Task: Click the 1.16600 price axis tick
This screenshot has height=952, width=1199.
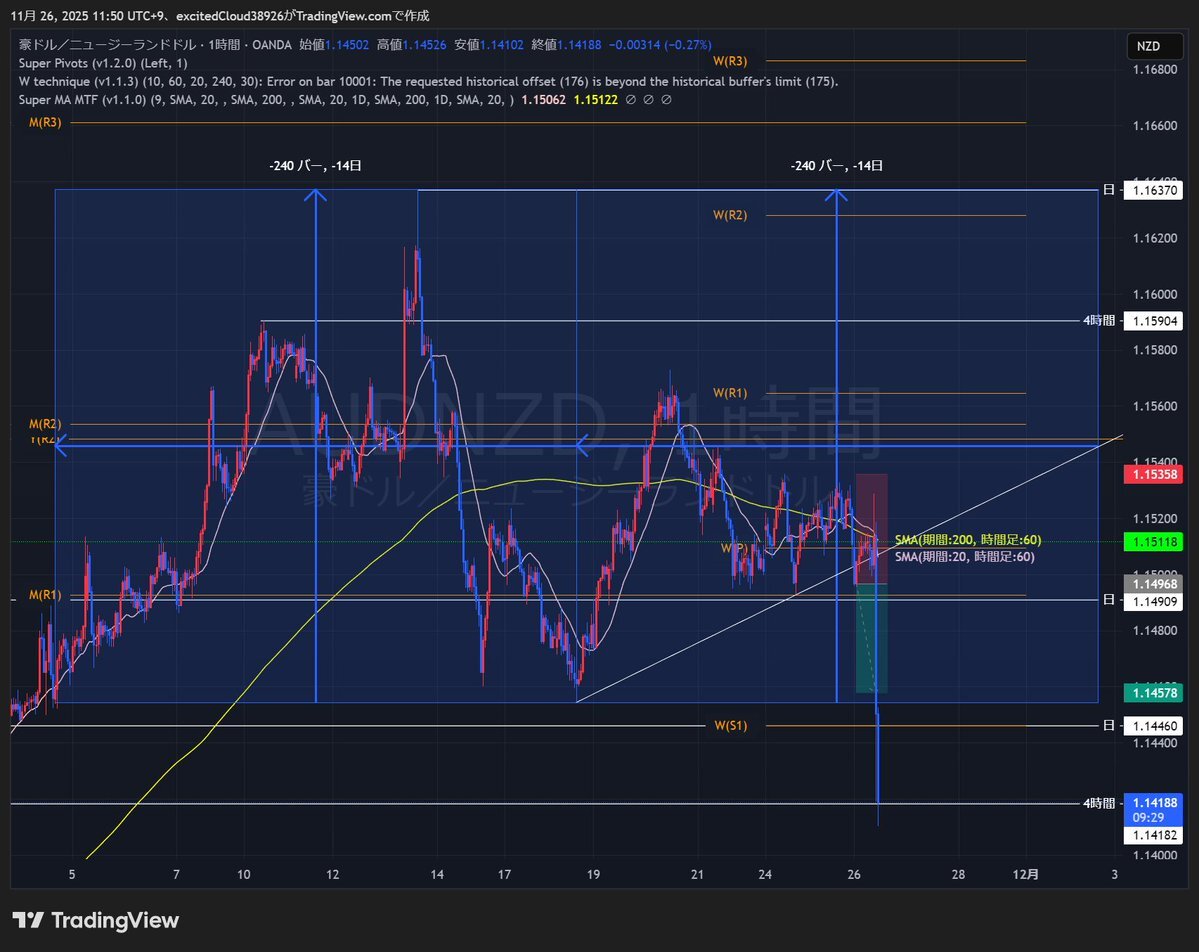Action: [x=1155, y=125]
